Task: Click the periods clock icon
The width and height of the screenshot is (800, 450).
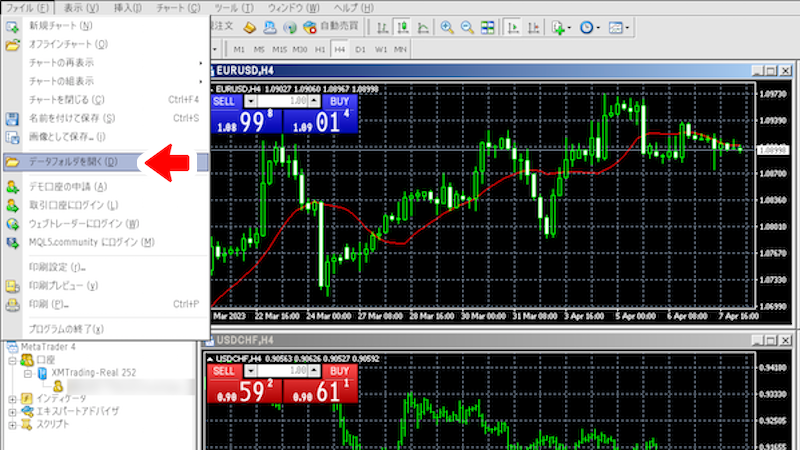Action: click(x=586, y=28)
